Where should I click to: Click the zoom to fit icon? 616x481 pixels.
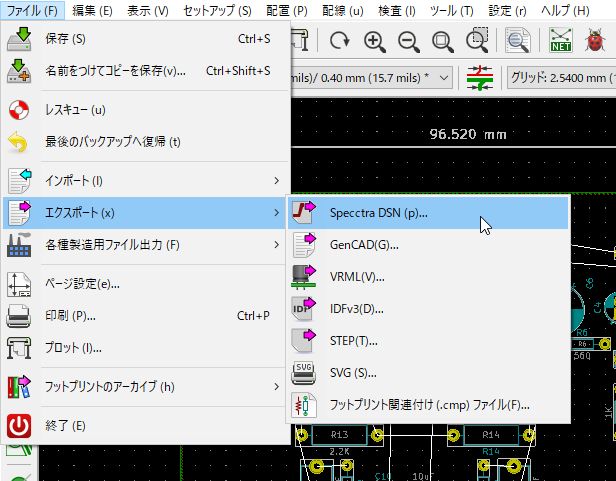click(442, 41)
